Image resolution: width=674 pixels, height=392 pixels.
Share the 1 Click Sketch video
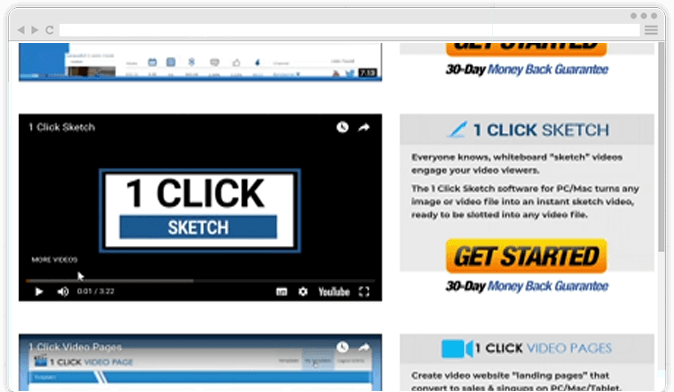(x=364, y=127)
